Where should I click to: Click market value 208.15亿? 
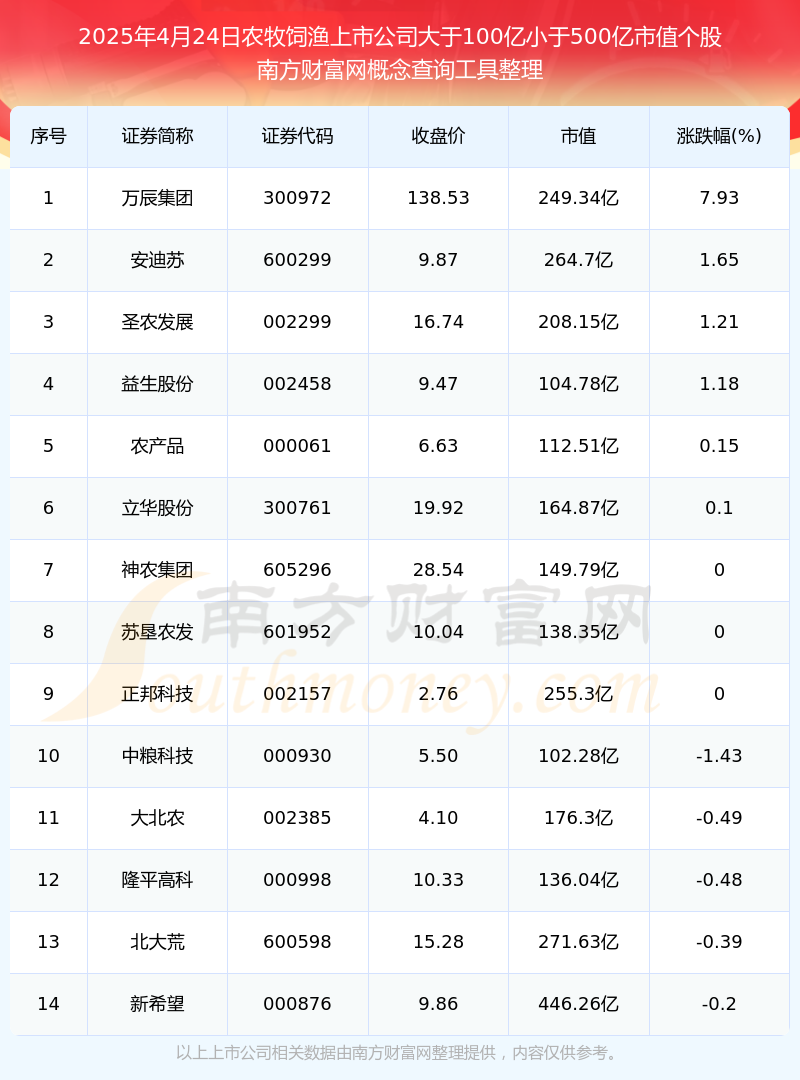[579, 322]
